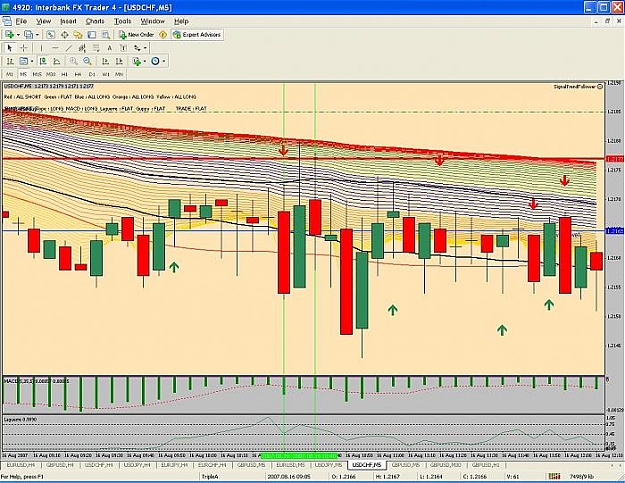Select the arrow cursor tool

click(x=10, y=48)
